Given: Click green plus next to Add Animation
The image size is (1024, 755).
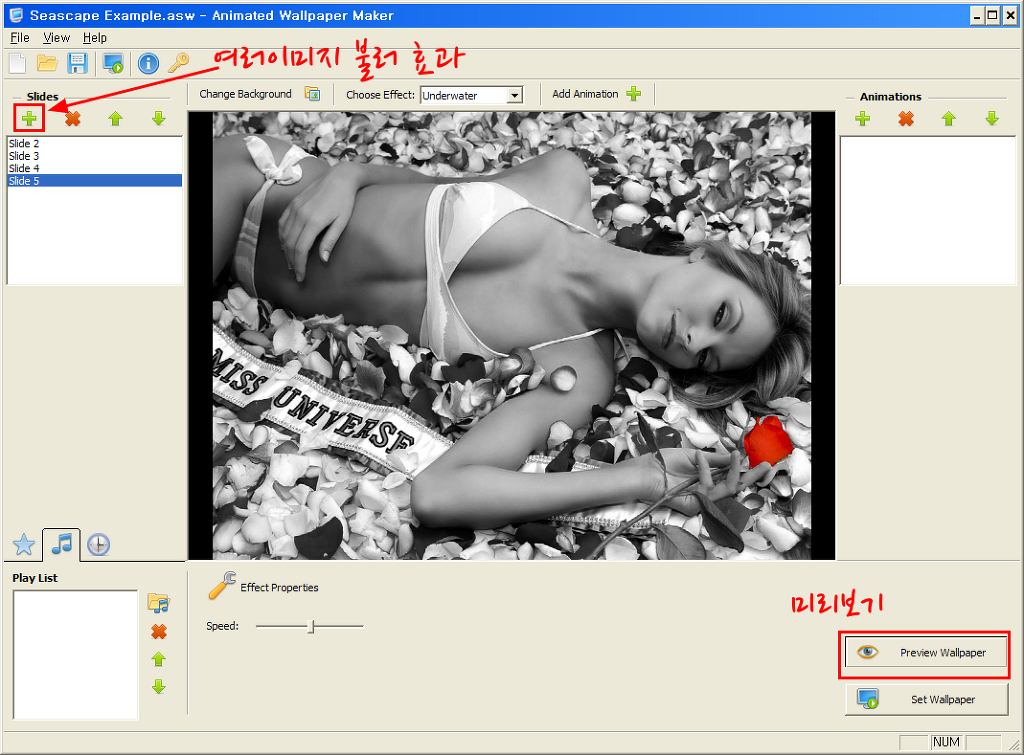Looking at the screenshot, I should pos(633,94).
